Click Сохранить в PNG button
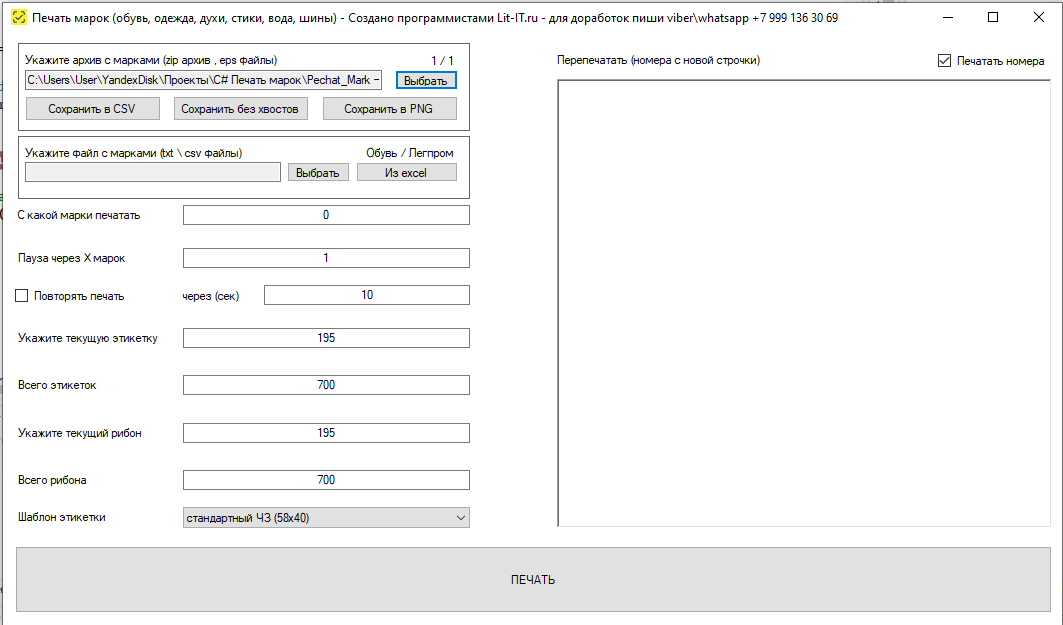Screen dimensions: 1063x625 [x=390, y=109]
